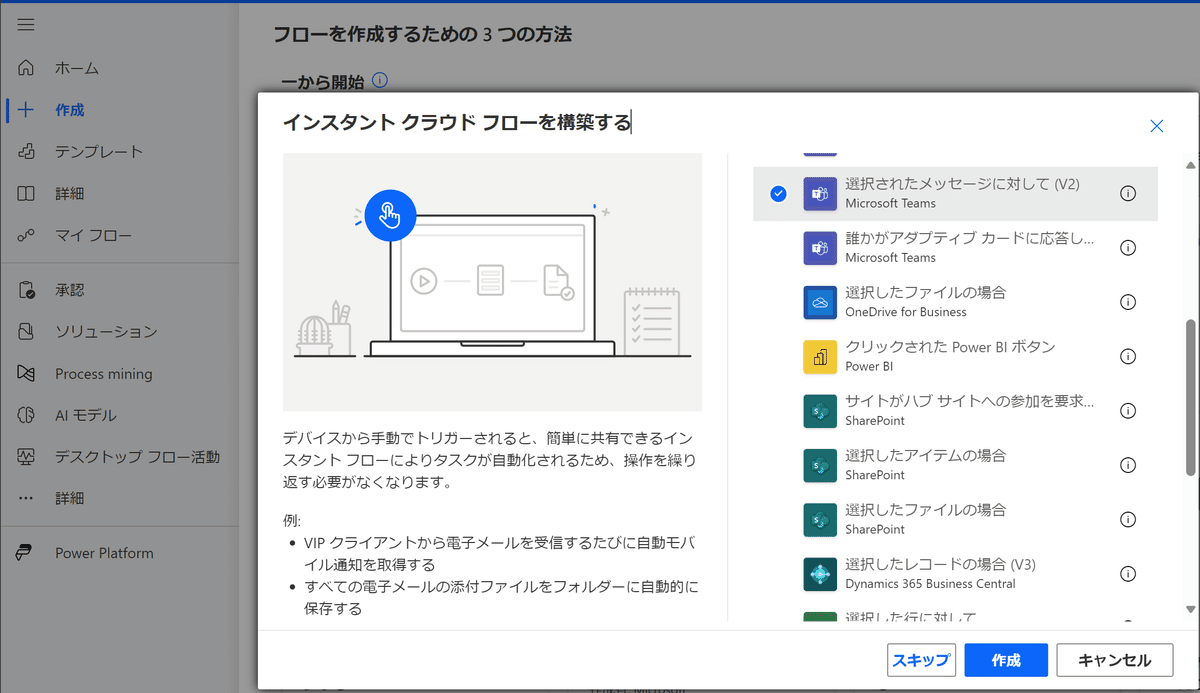Click the laptop flow illustration image
Viewport: 1200px width, 693px height.
click(493, 282)
